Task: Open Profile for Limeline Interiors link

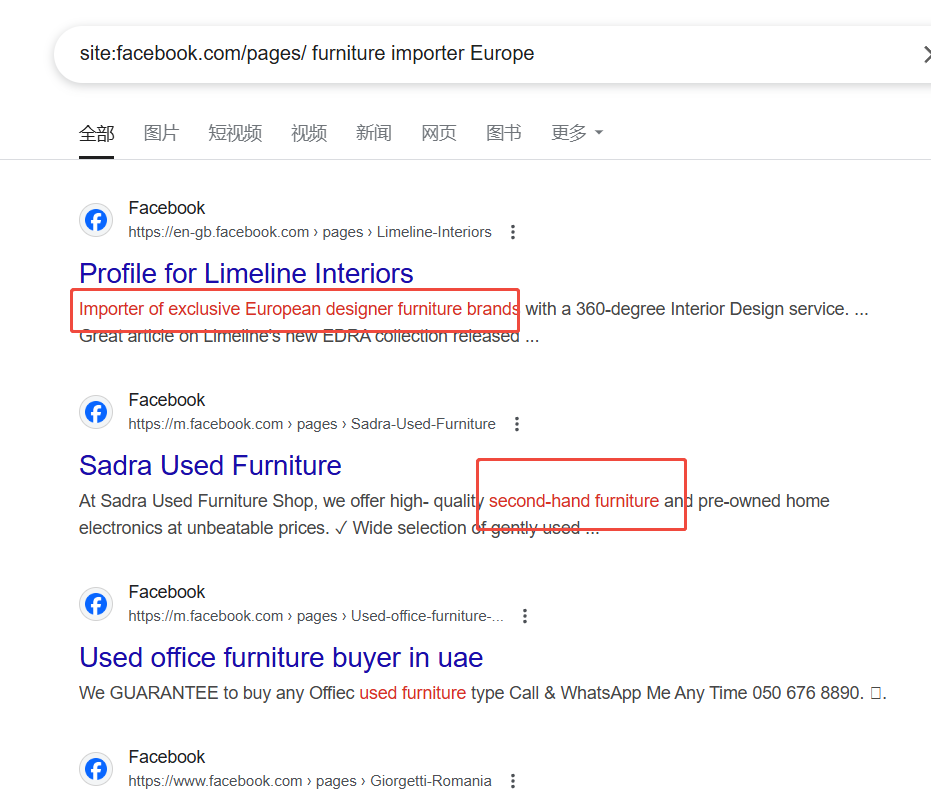Action: pyautogui.click(x=246, y=274)
